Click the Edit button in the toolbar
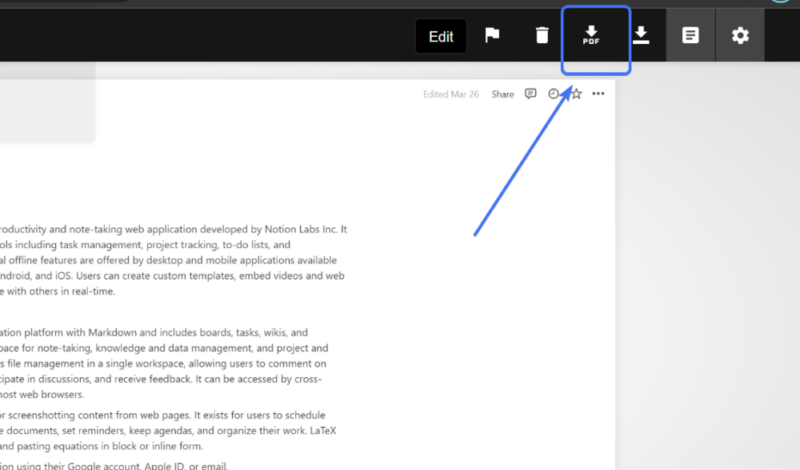Image resolution: width=800 pixels, height=470 pixels. [x=441, y=36]
